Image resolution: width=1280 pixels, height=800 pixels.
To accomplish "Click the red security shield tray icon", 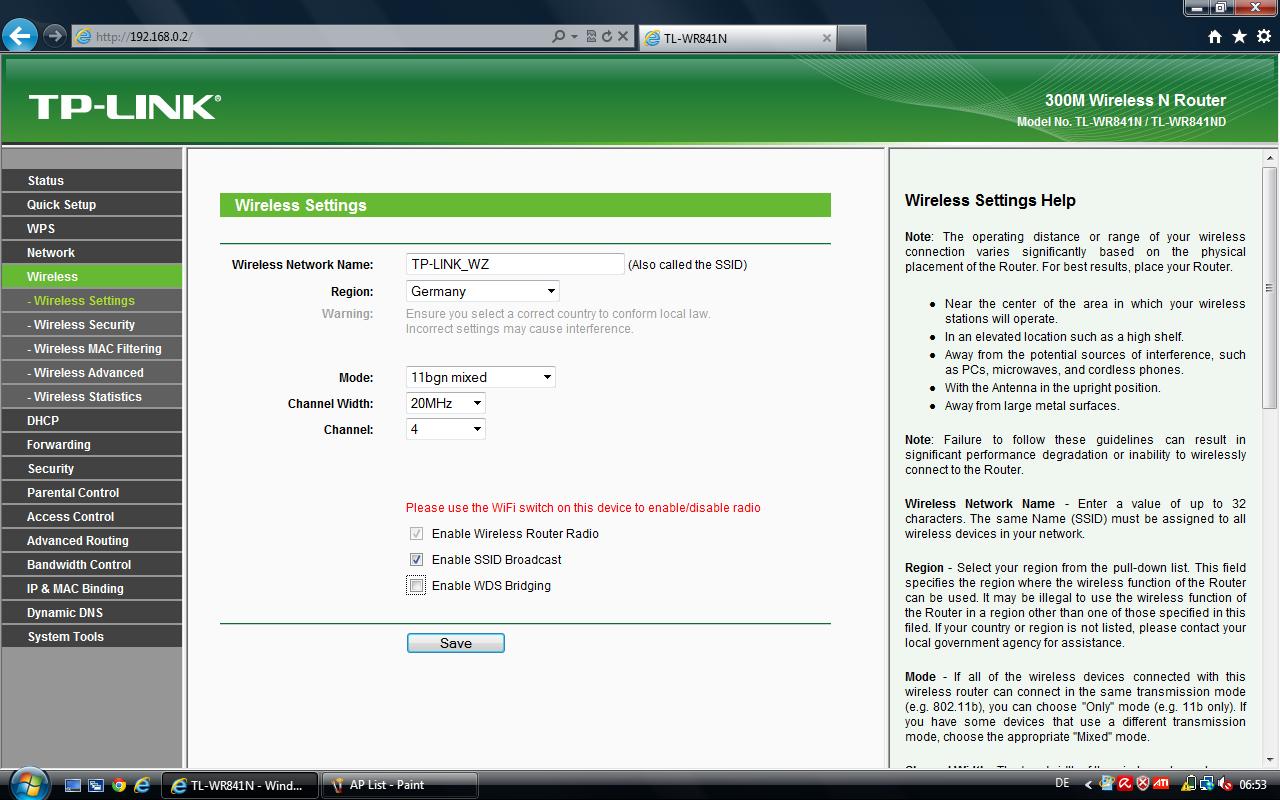I will click(1143, 784).
